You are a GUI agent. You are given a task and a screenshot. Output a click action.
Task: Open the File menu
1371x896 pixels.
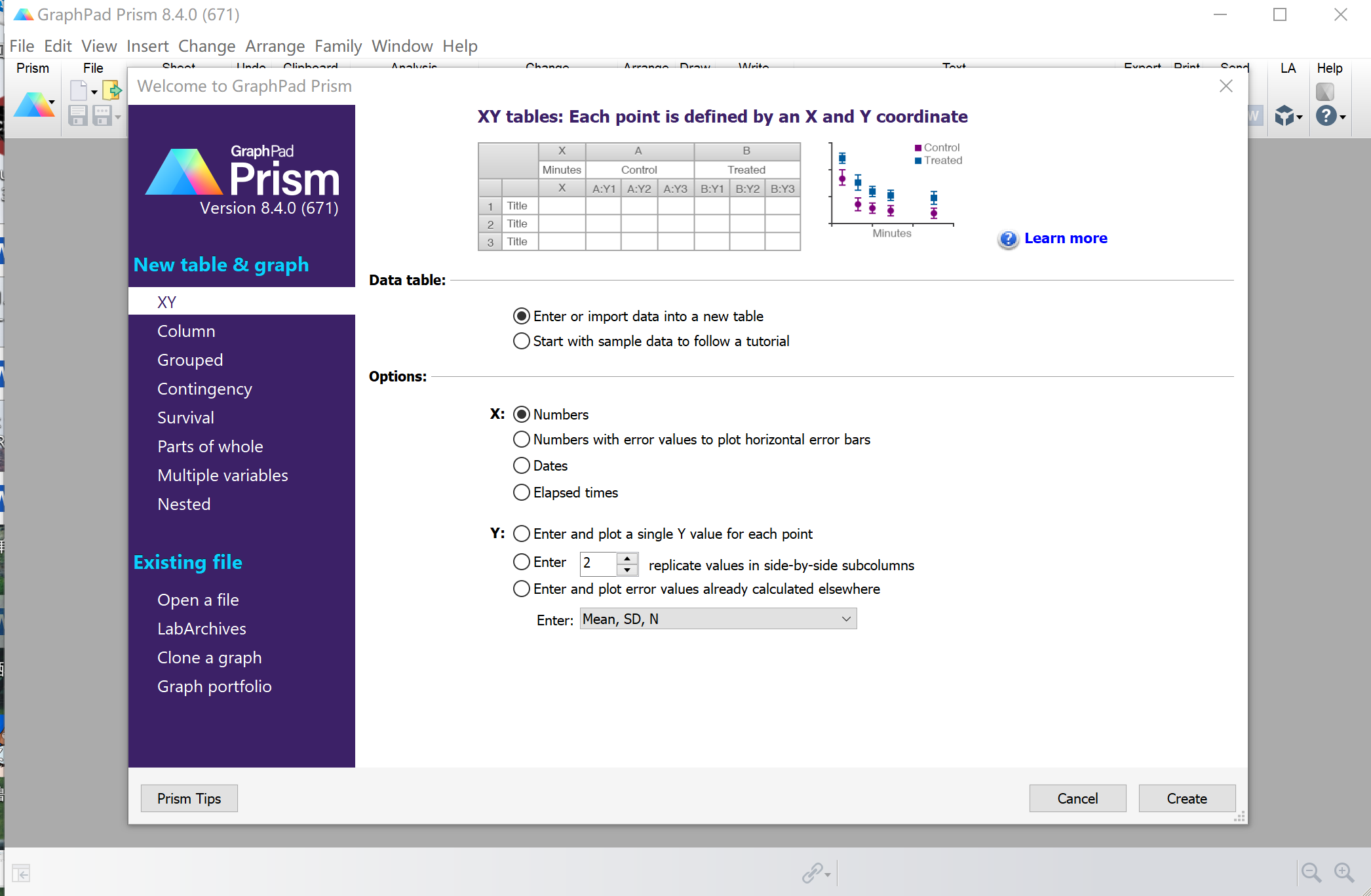[x=22, y=47]
